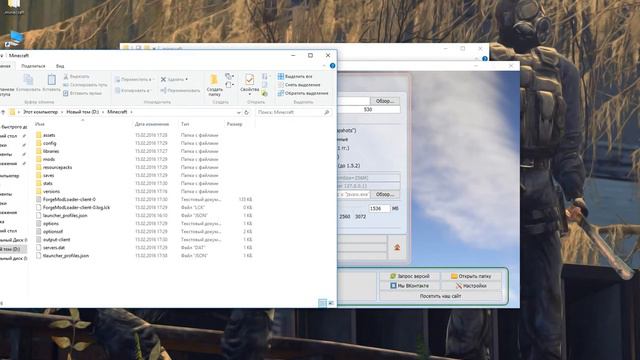
Task: Click the Вставить (Paste) clipboard icon
Action: (51, 80)
